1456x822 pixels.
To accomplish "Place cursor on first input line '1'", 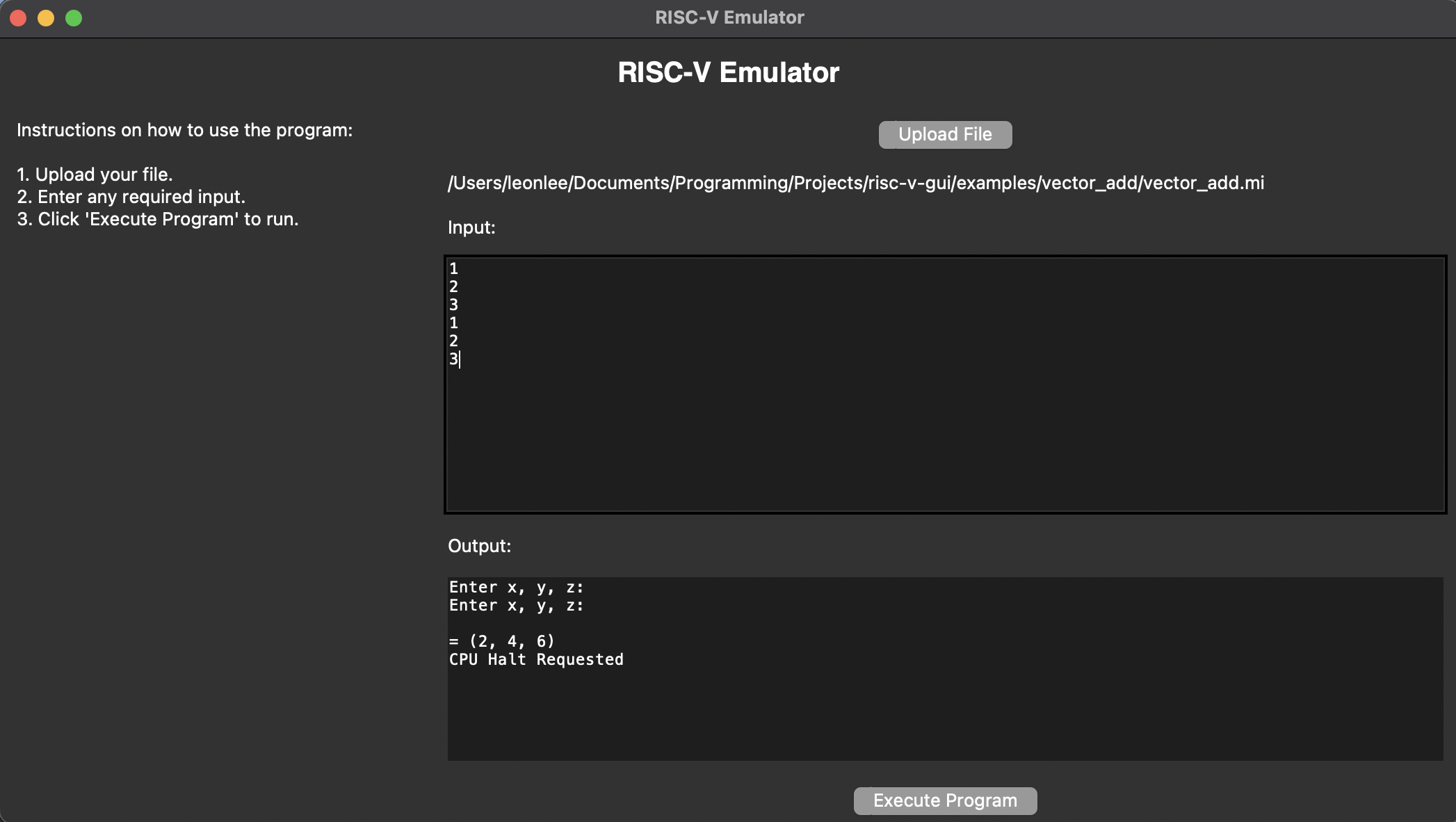I will pyautogui.click(x=454, y=268).
